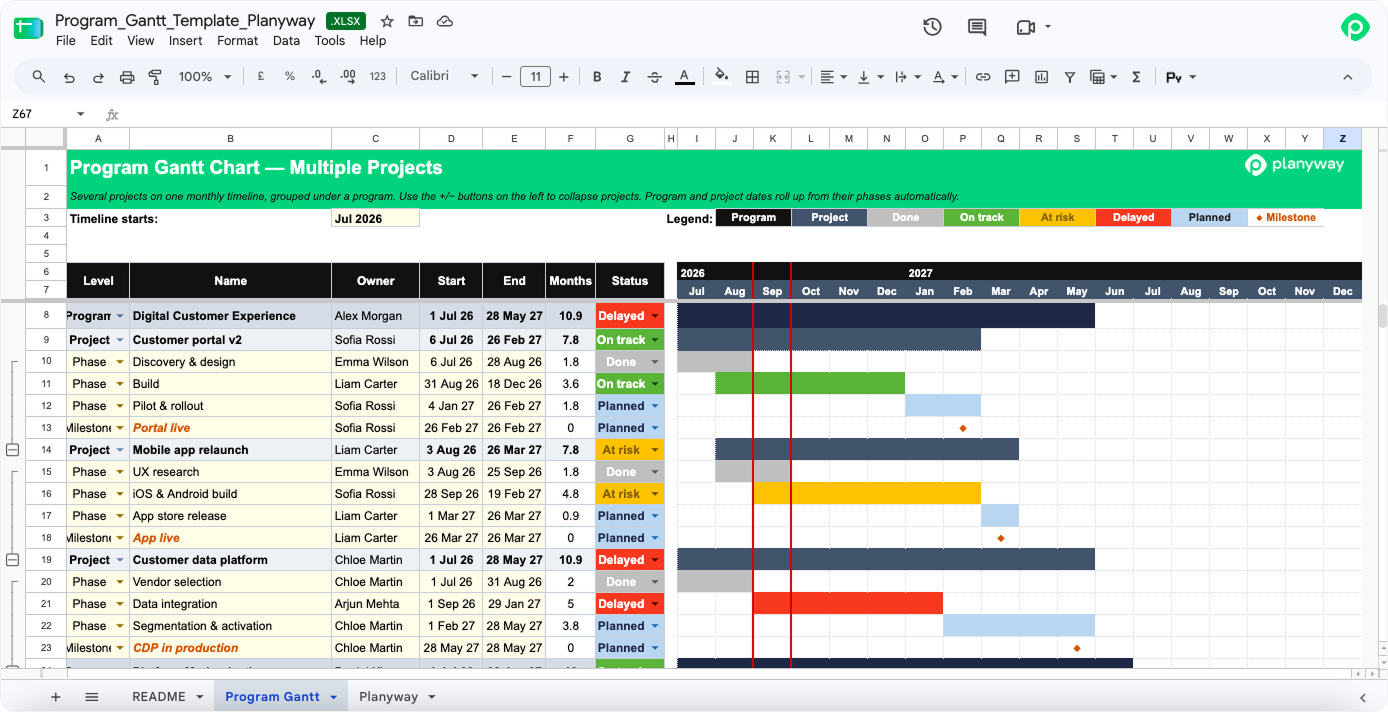This screenshot has height=712, width=1388.
Task: Open the Insert menu
Action: point(186,41)
